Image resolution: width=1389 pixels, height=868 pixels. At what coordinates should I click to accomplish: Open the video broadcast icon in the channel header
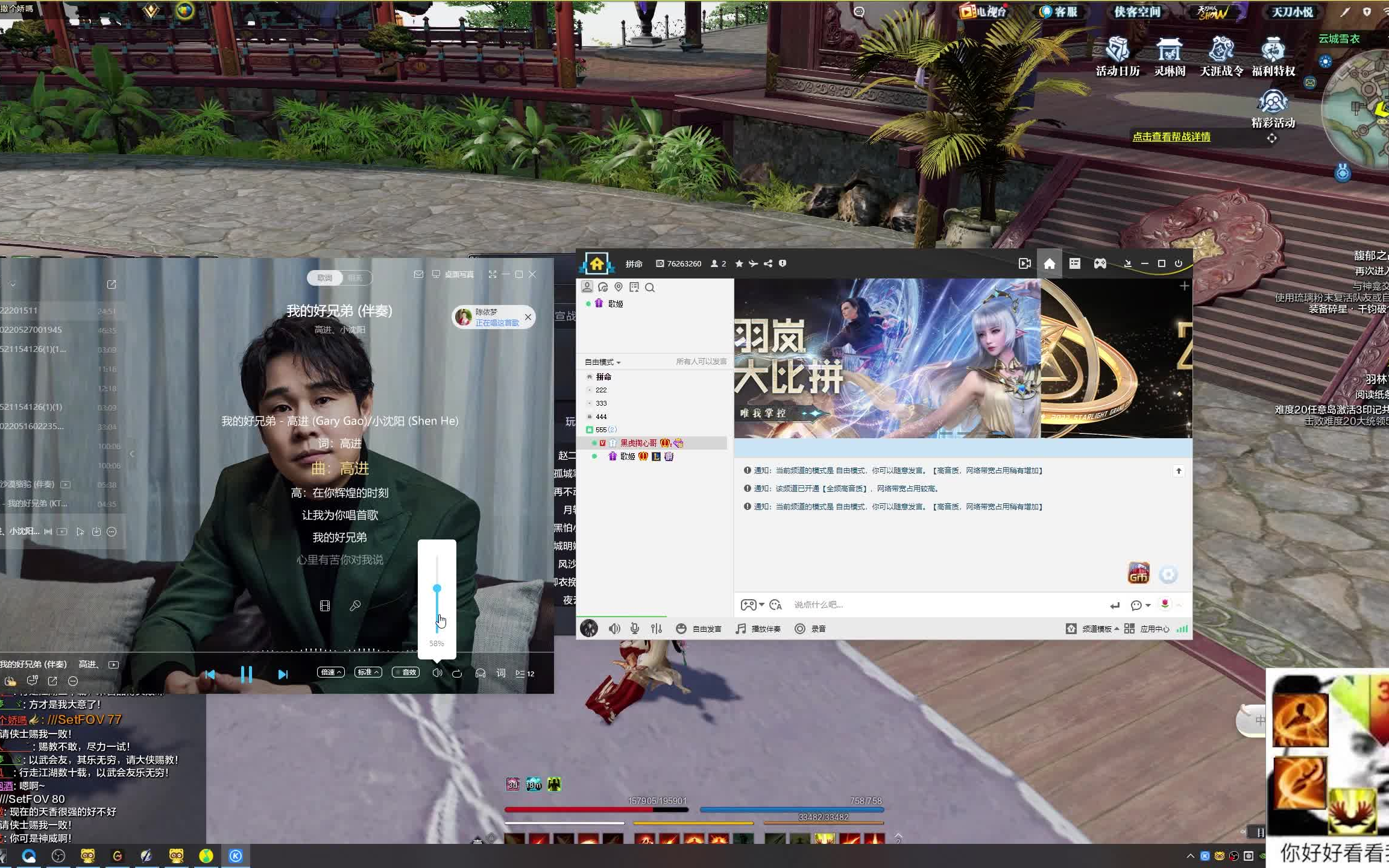click(1024, 263)
